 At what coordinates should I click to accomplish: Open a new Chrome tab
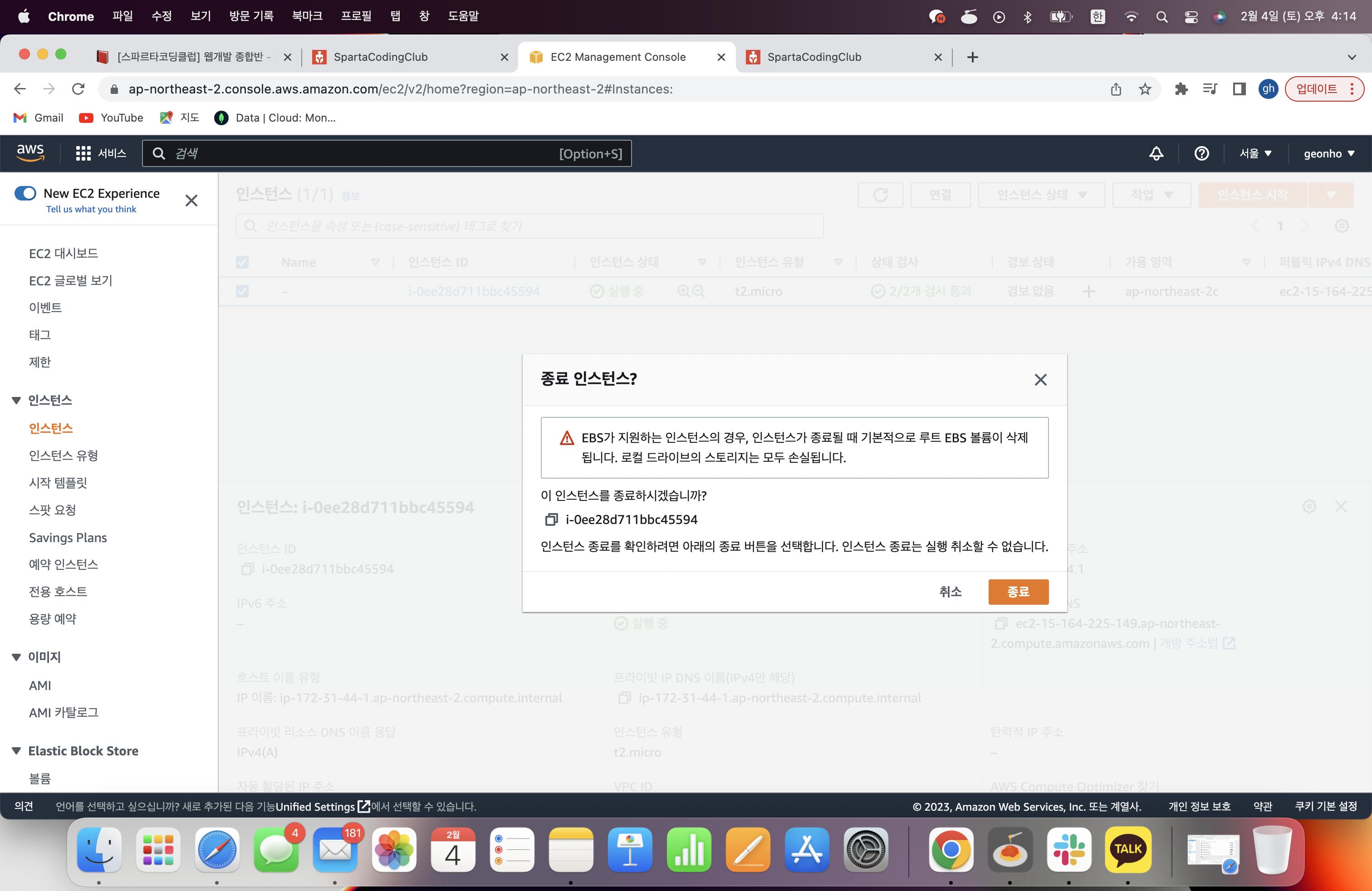[x=972, y=57]
